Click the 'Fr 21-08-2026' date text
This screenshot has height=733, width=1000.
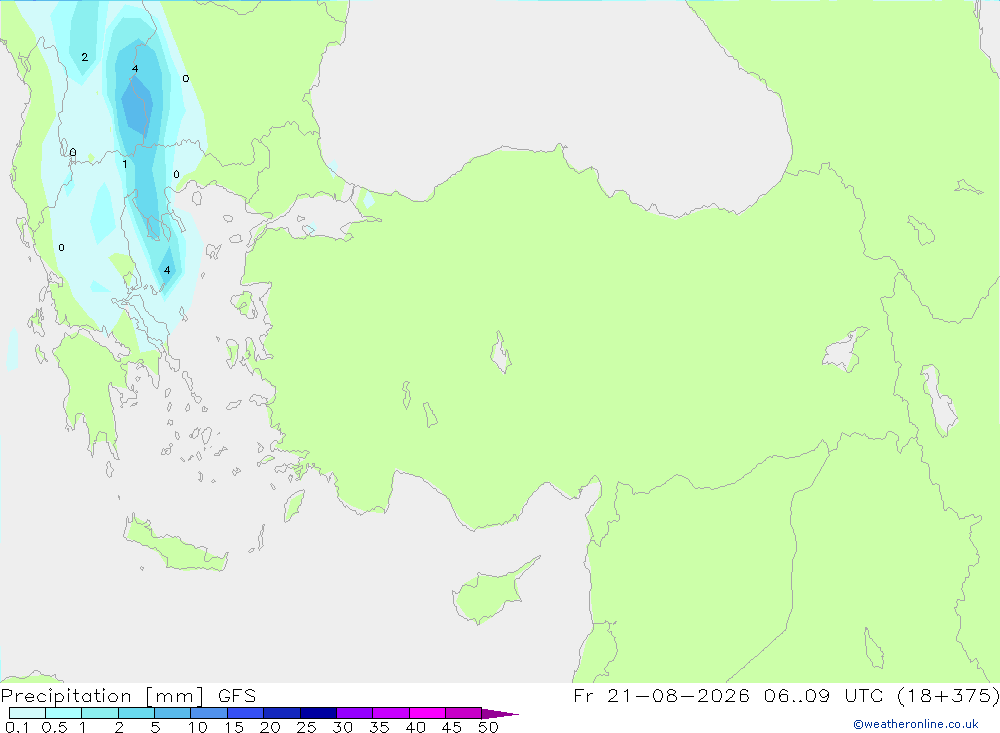click(x=661, y=696)
